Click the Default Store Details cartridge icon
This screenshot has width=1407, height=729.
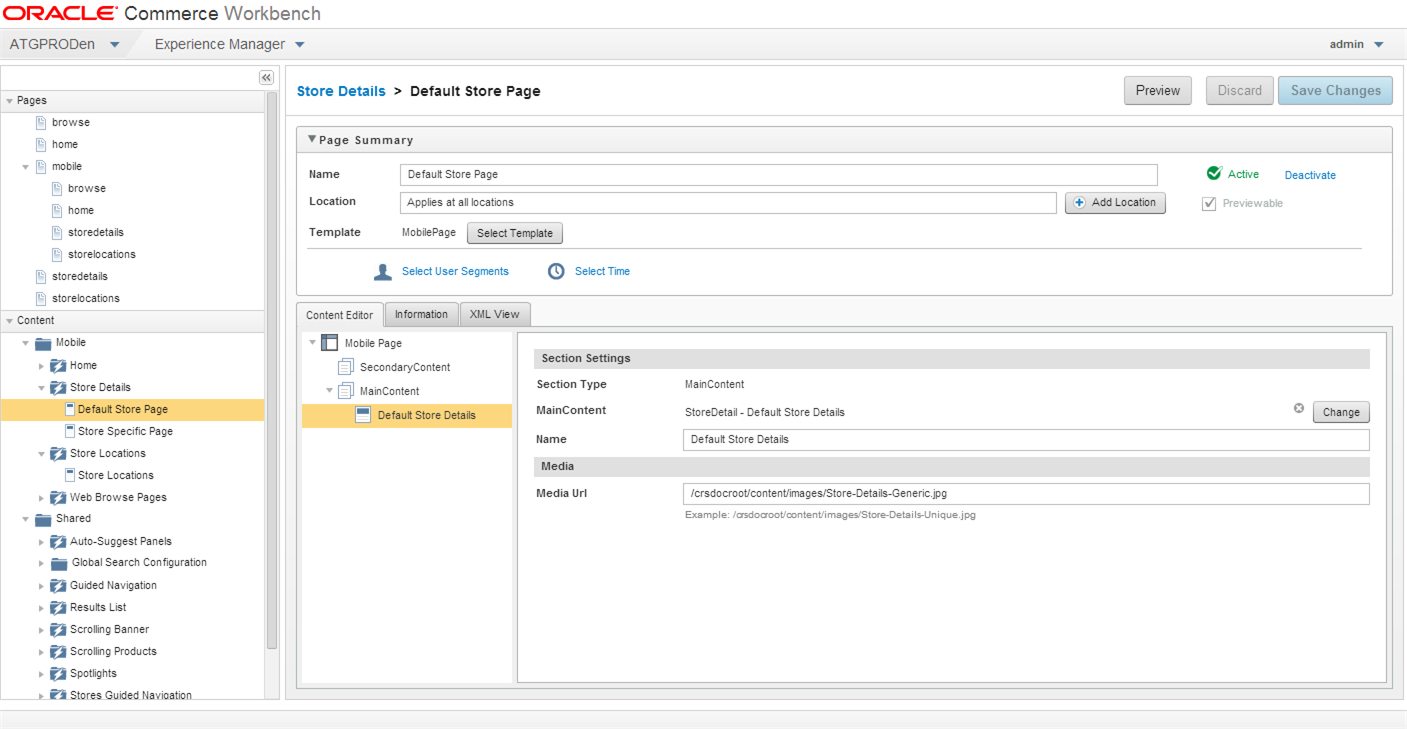363,415
